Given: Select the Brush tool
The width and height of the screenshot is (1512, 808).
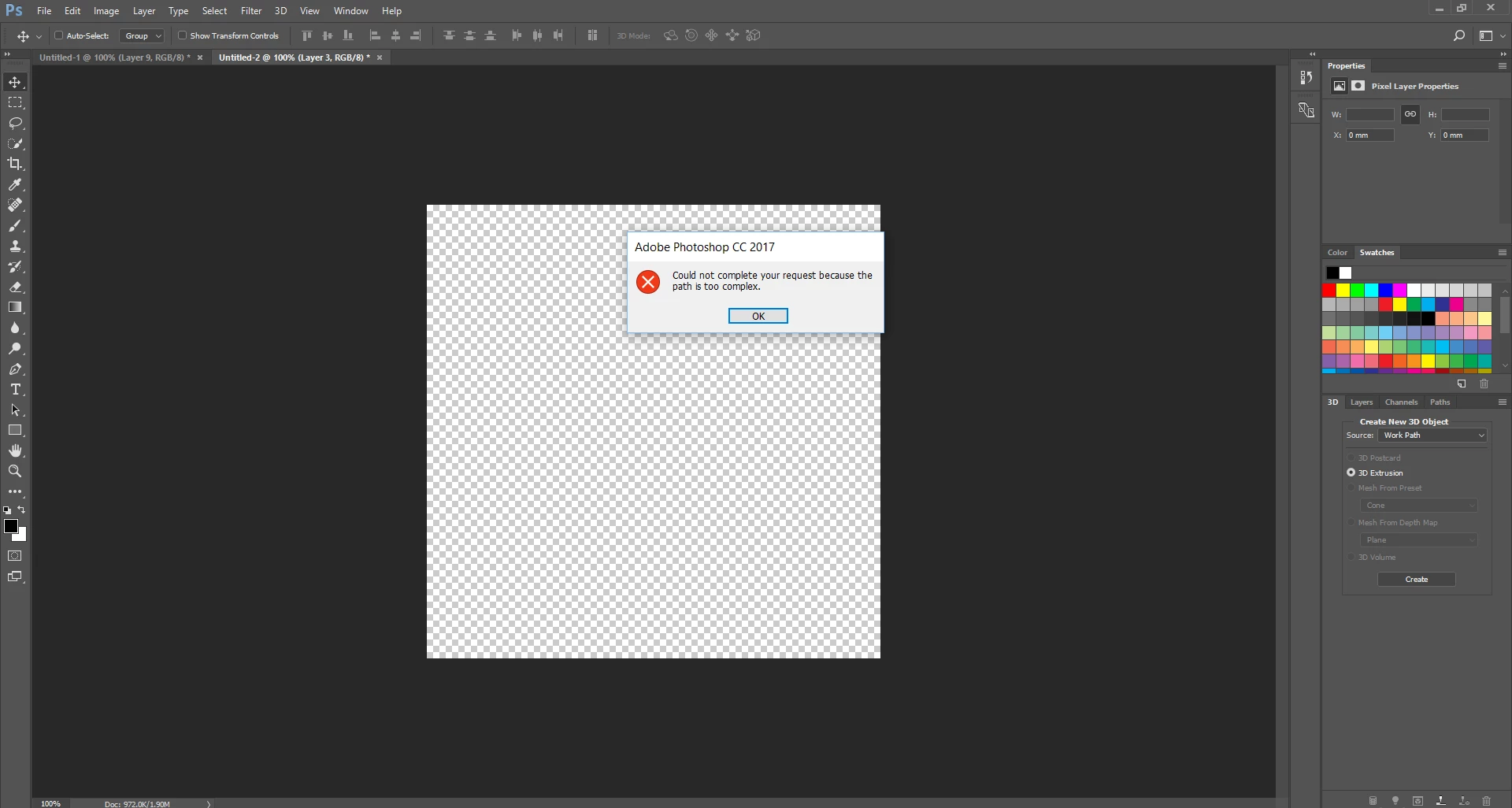Looking at the screenshot, I should pyautogui.click(x=15, y=226).
